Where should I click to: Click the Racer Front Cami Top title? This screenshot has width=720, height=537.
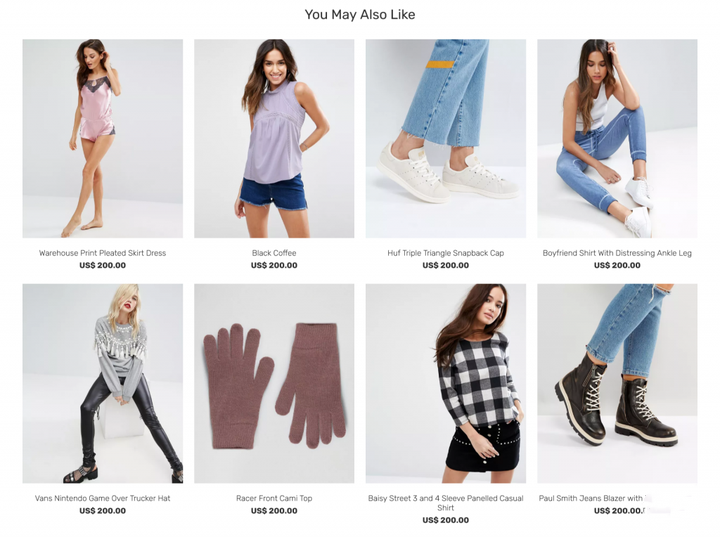(x=274, y=498)
